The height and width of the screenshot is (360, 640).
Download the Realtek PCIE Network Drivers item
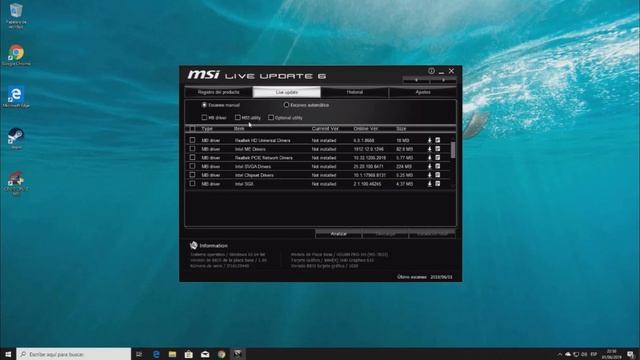(429, 158)
